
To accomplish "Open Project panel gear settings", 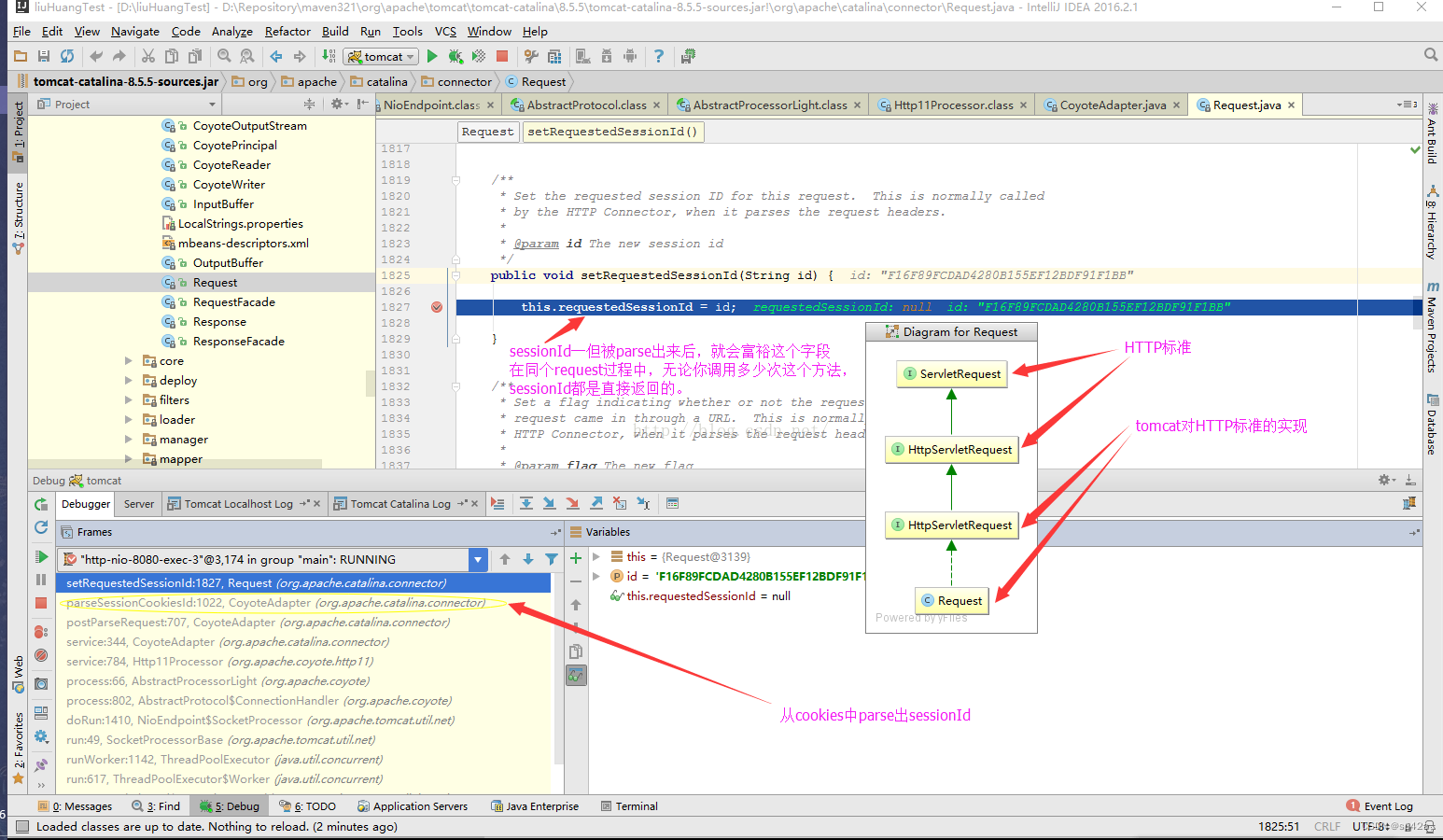I will (338, 104).
